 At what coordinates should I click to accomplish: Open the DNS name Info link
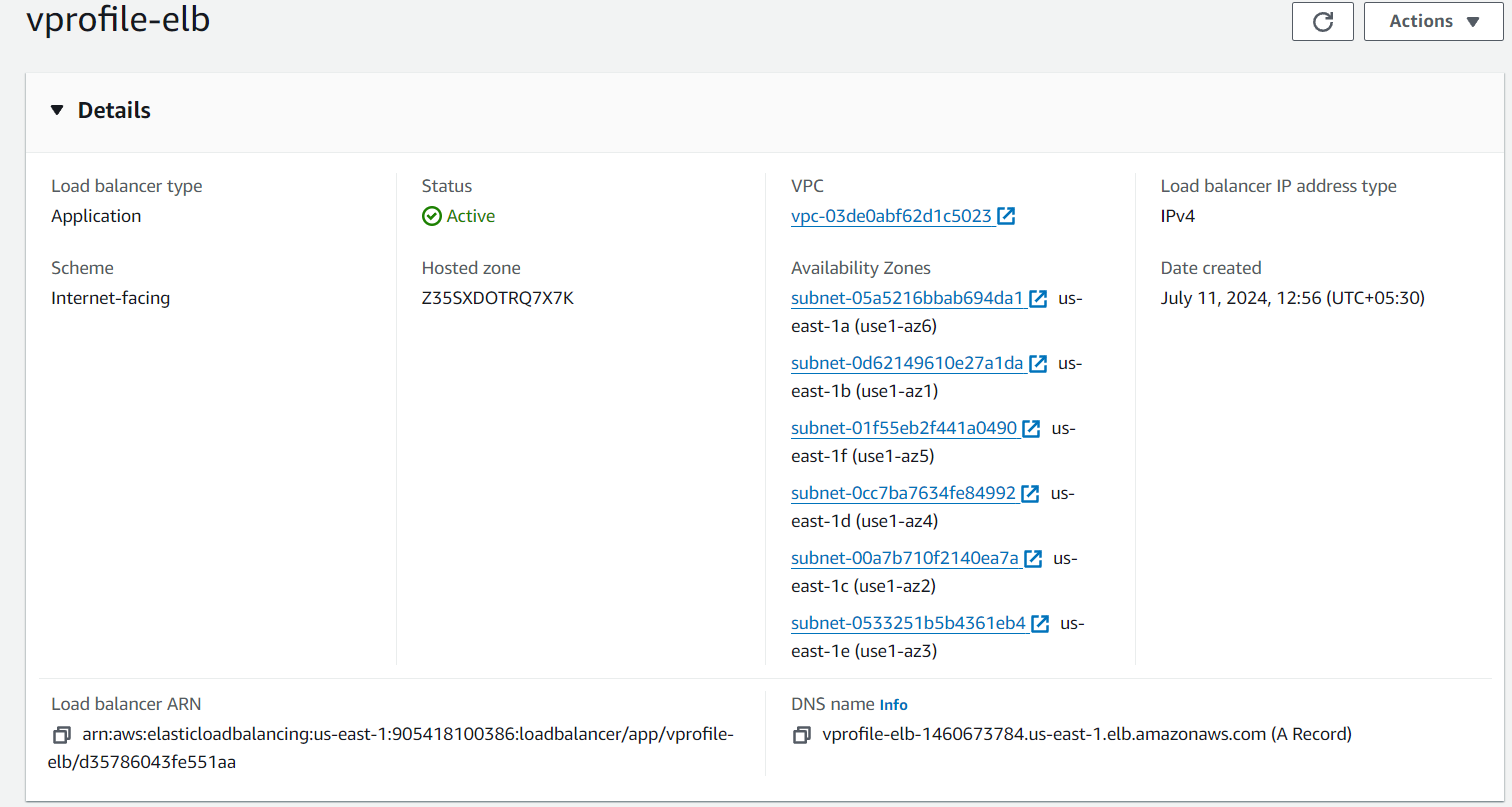[x=894, y=705]
